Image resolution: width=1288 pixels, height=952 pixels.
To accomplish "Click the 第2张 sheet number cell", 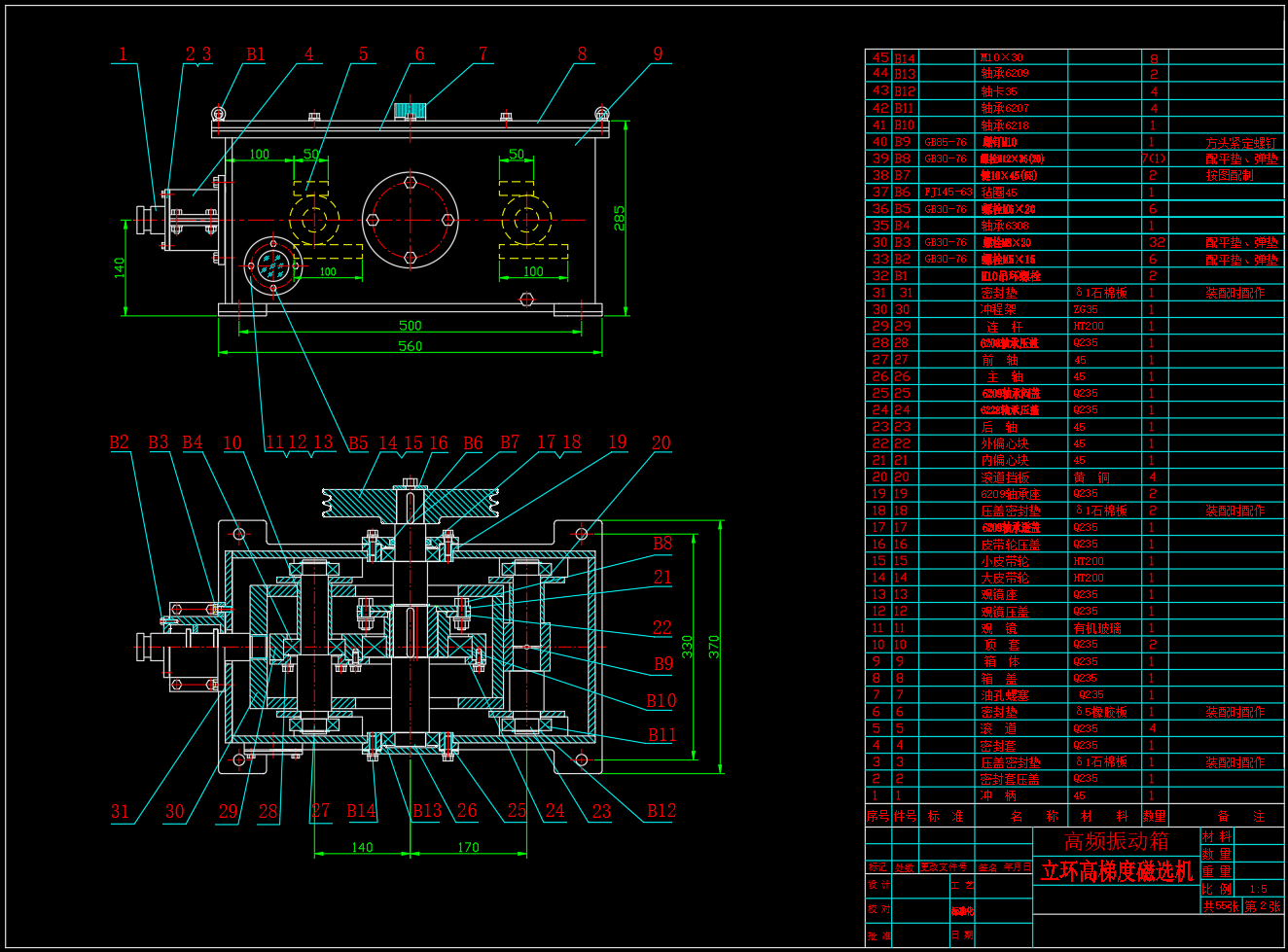I will 1263,905.
